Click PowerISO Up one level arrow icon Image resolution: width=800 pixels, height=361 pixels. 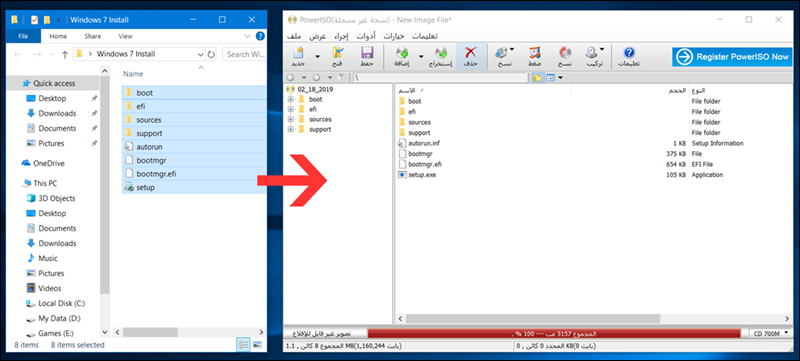pyautogui.click(x=341, y=78)
